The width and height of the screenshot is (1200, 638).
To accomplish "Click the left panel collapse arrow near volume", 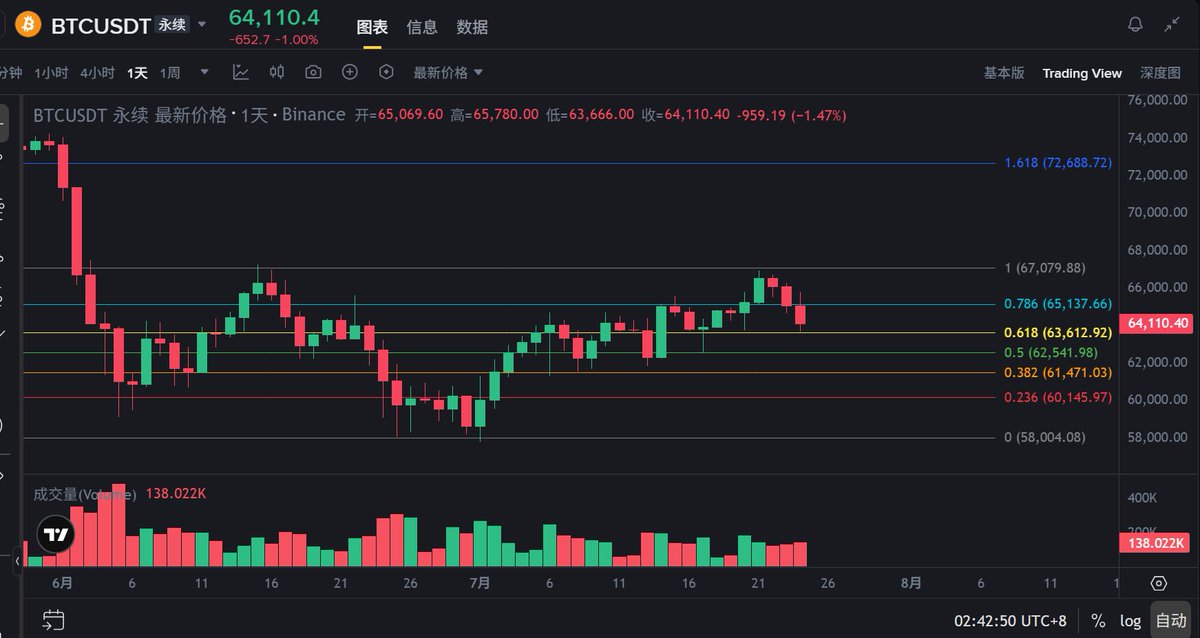I will pos(17,564).
